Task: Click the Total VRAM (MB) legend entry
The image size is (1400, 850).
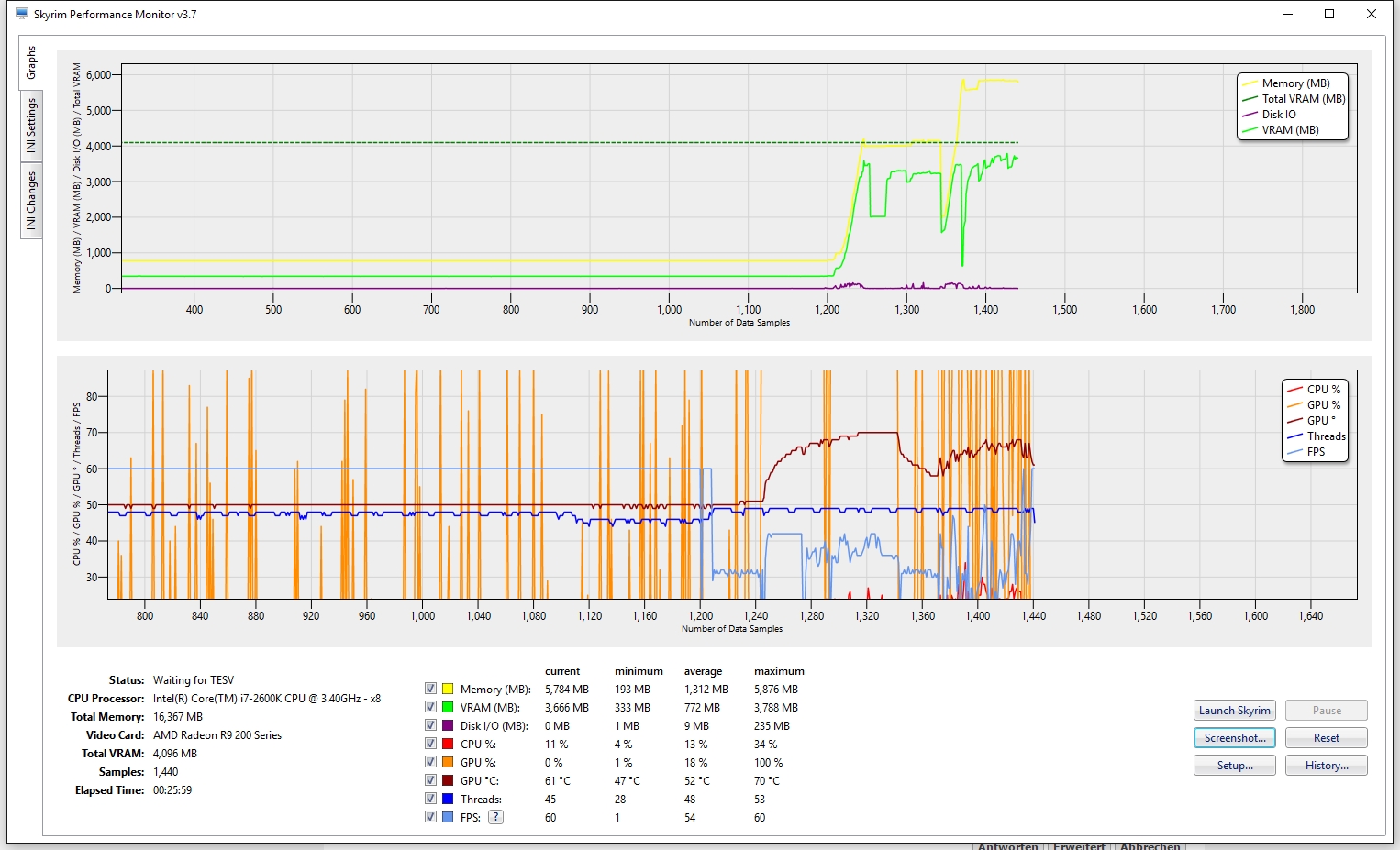Action: [1294, 99]
